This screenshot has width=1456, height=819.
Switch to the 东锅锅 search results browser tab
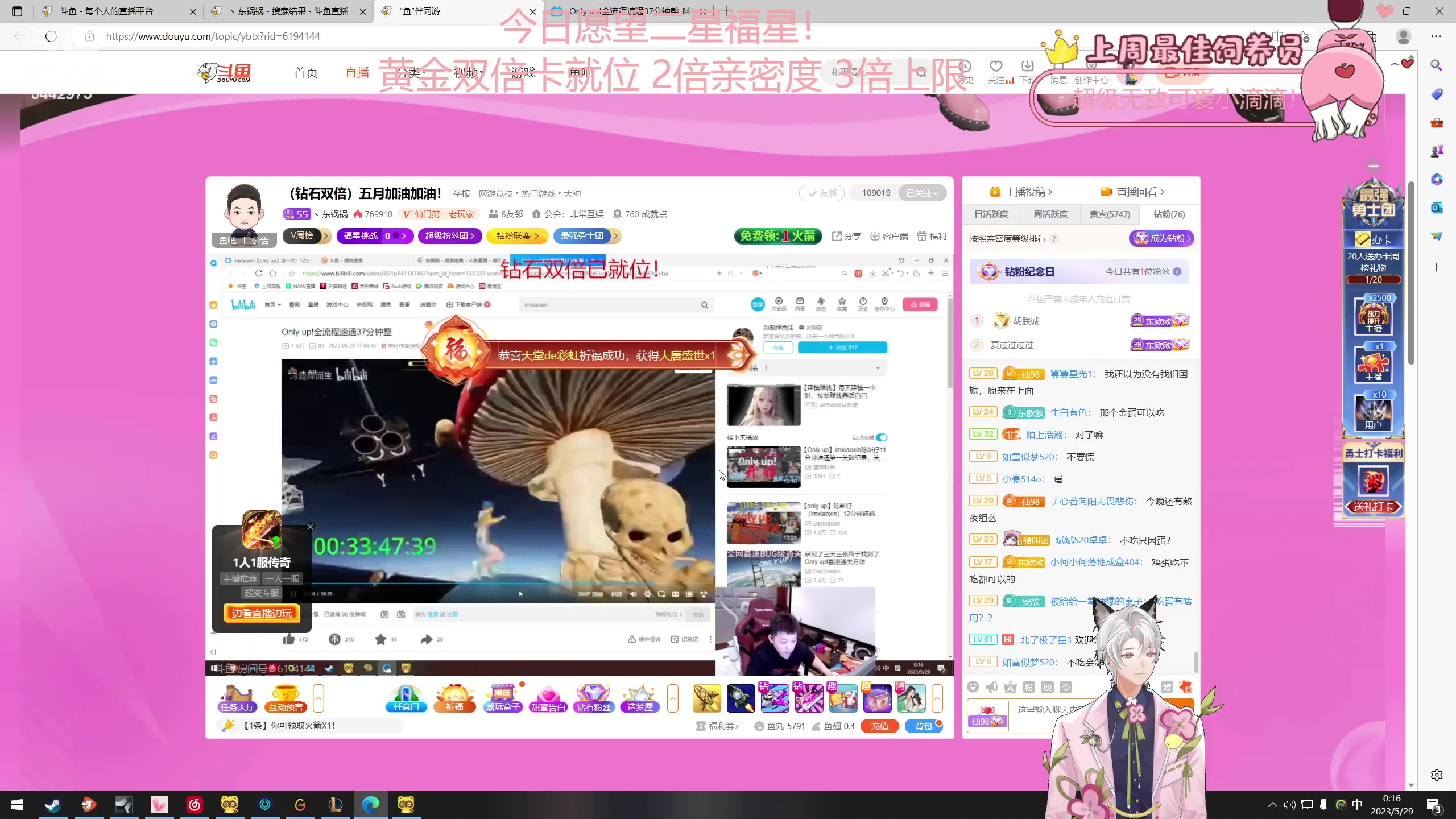click(288, 11)
